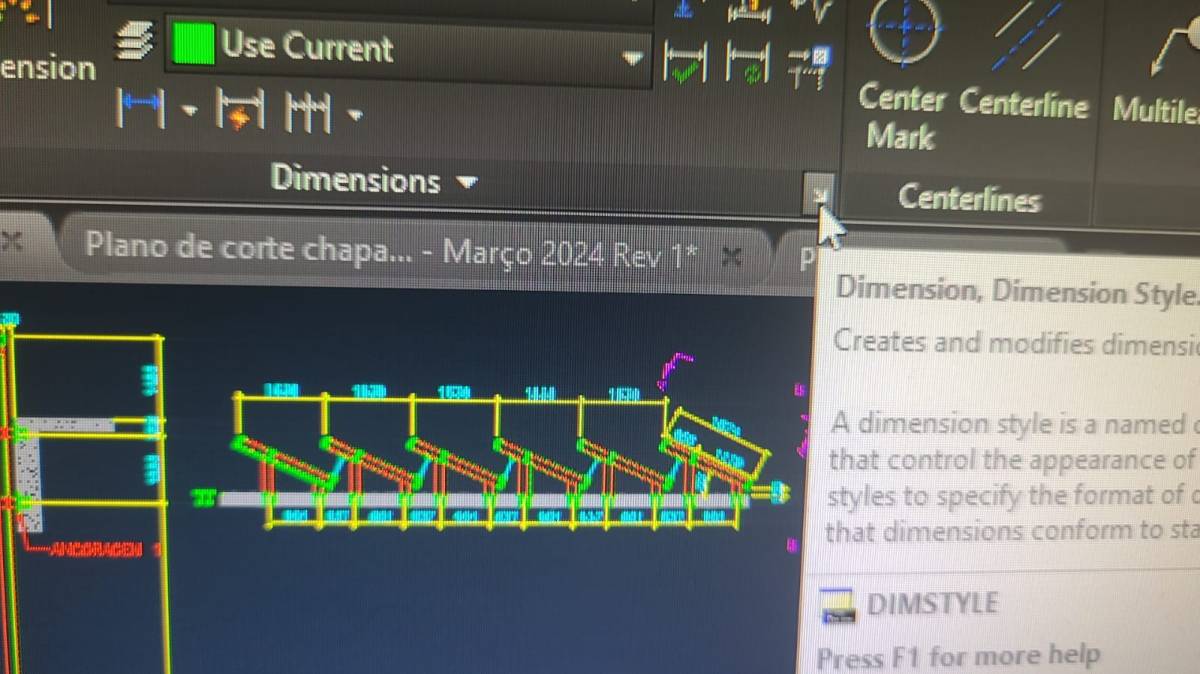Click the DIMSTYLE command icon in the tooltip

tap(838, 606)
